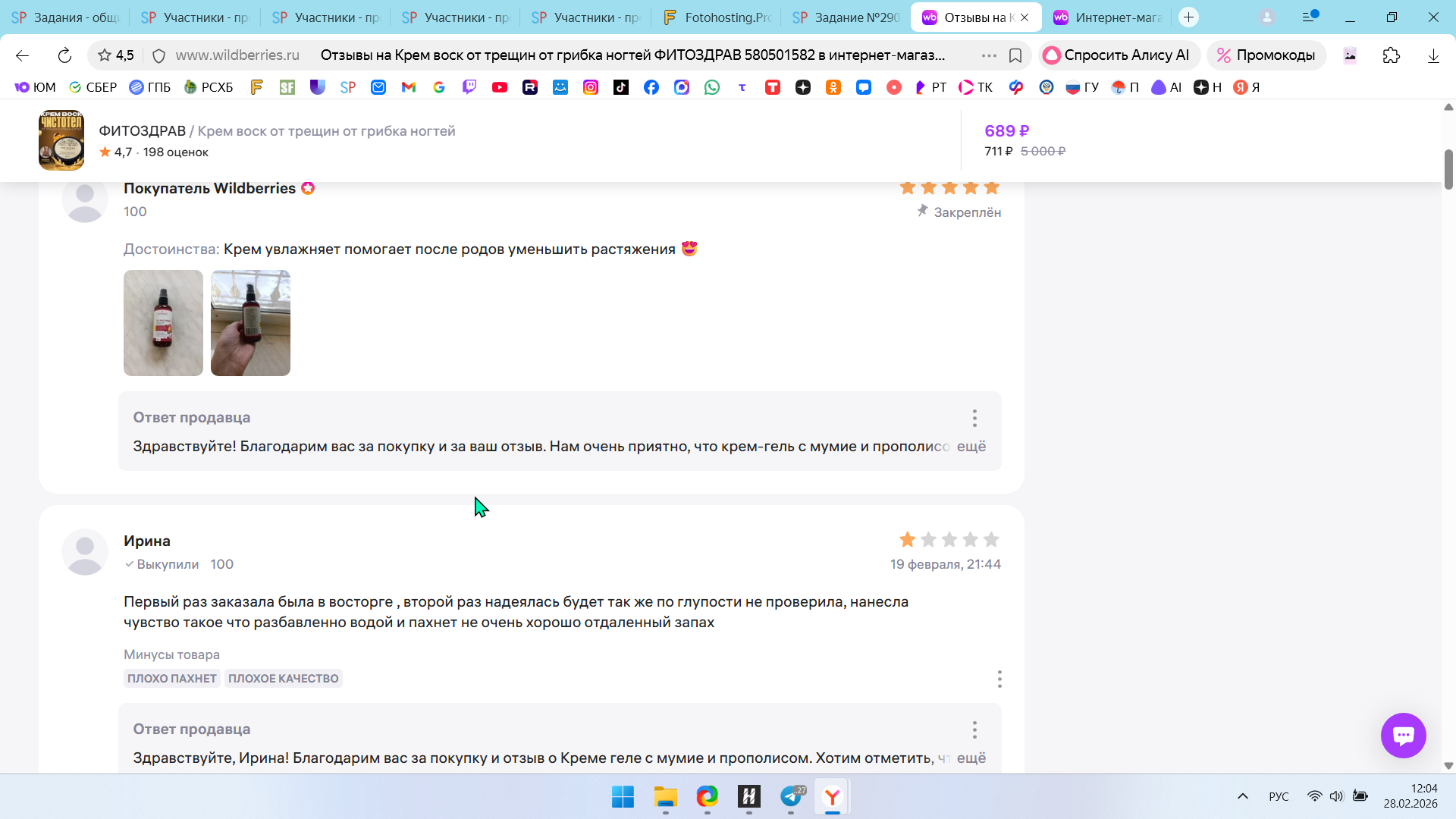Open the browser downloads icon
This screenshot has height=819, width=1456.
tap(1433, 55)
